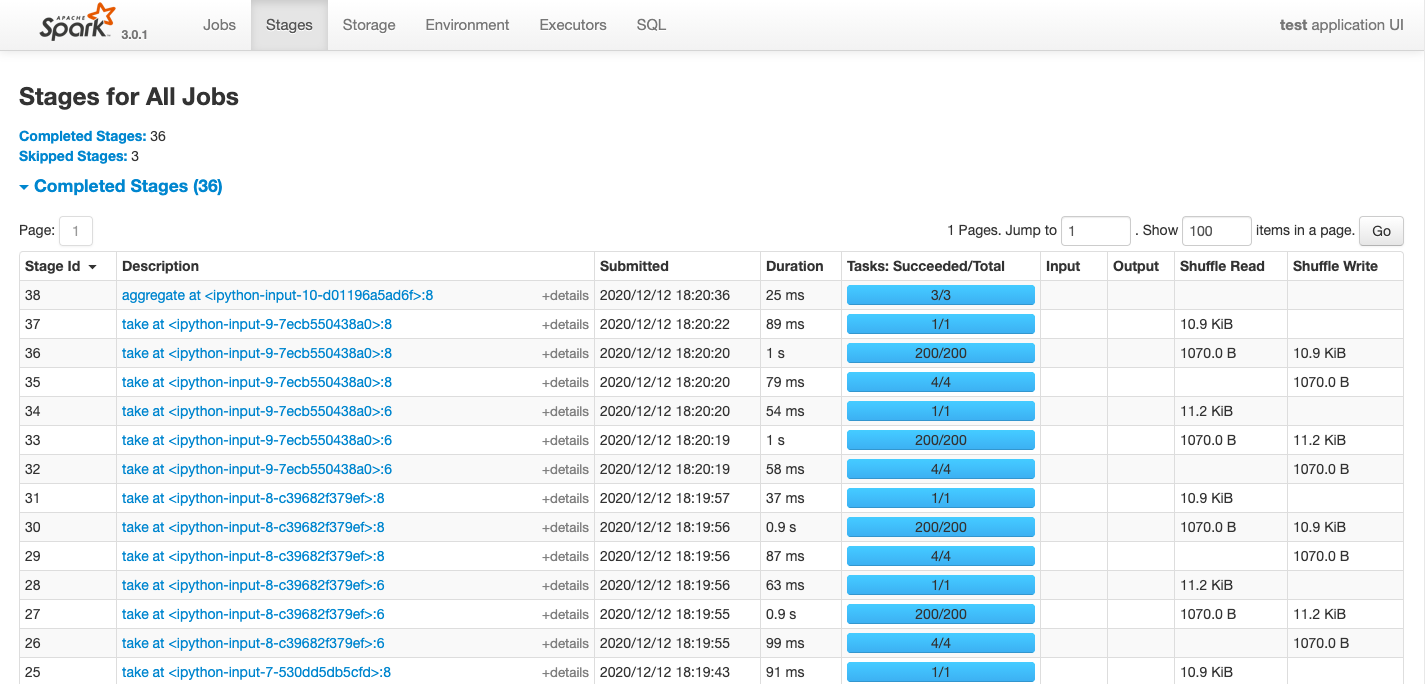Expand +details for stage 38

pyautogui.click(x=565, y=296)
